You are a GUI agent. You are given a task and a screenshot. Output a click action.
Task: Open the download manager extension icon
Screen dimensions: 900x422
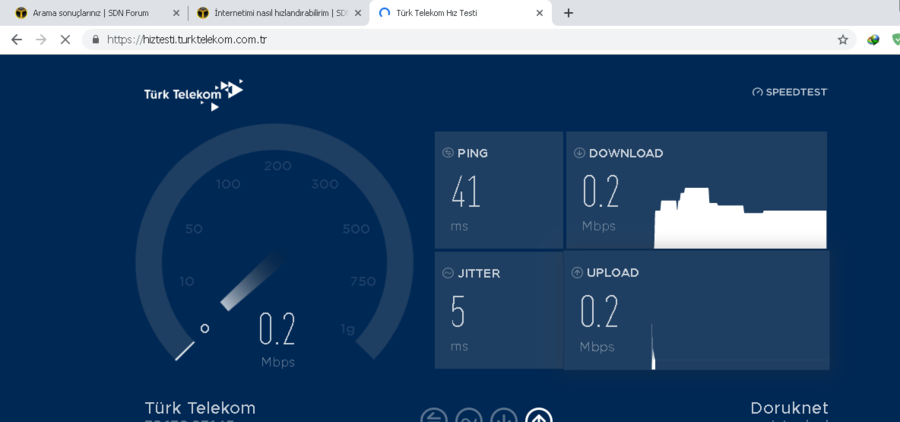pyautogui.click(x=873, y=40)
